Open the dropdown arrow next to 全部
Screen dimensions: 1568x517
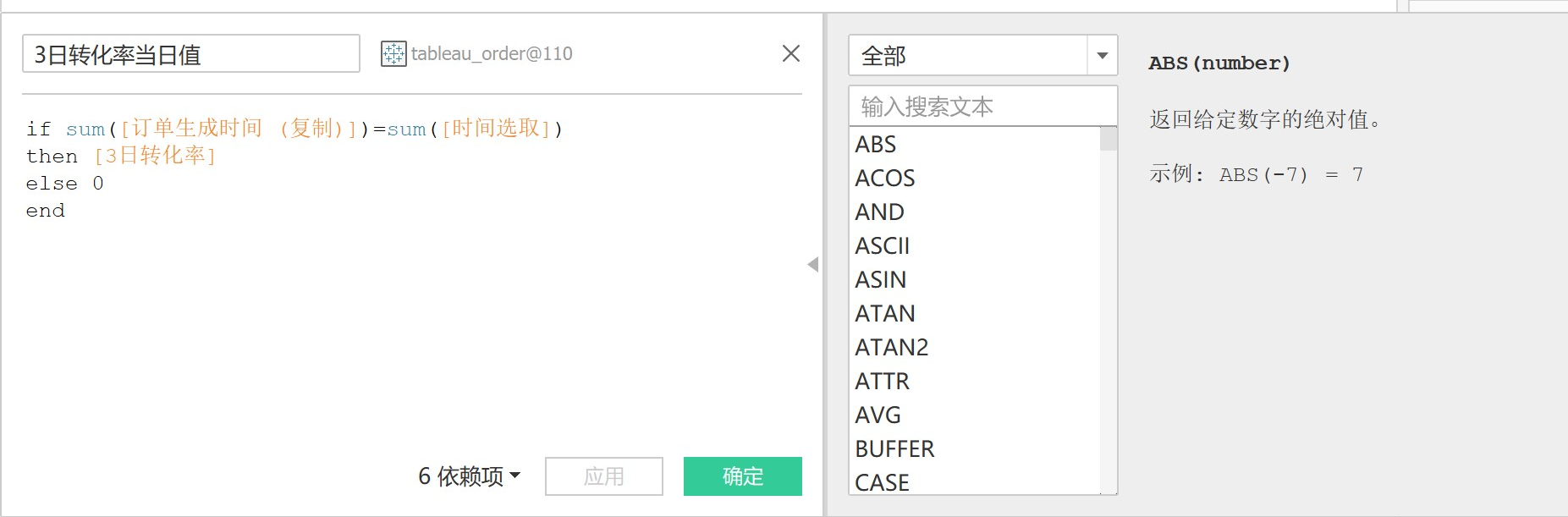1101,55
